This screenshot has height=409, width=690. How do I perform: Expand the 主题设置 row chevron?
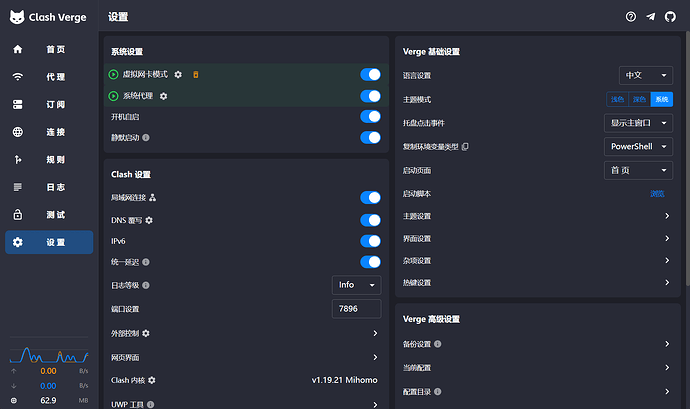pos(667,216)
